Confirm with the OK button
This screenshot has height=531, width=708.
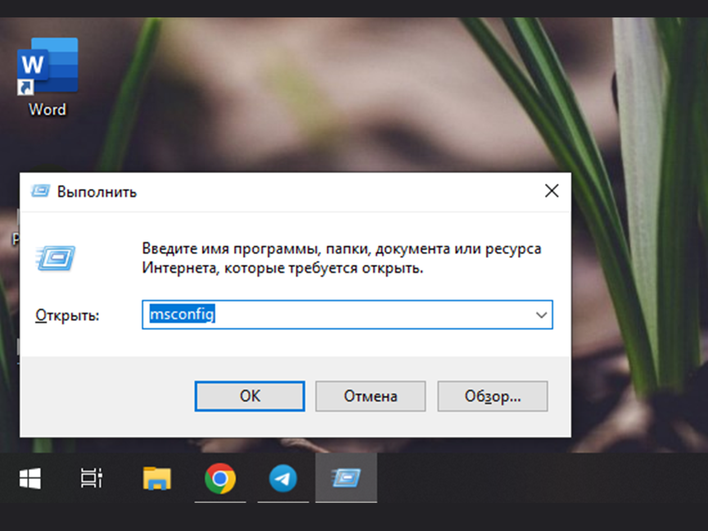tap(250, 396)
